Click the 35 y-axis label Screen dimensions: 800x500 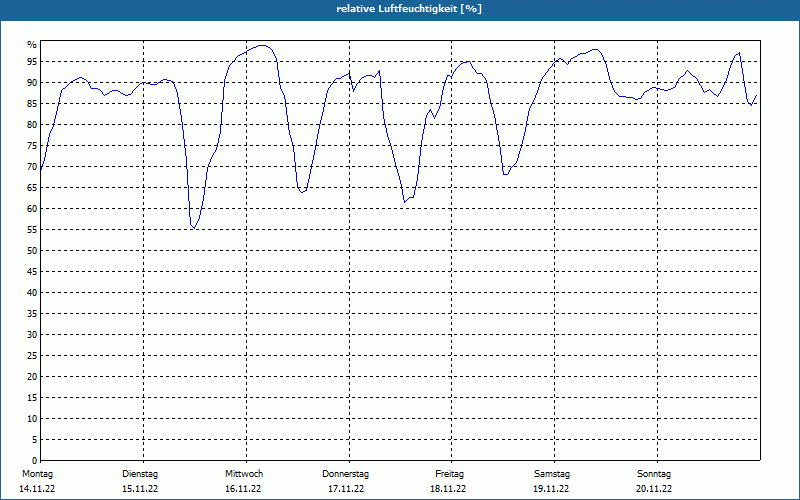click(32, 314)
